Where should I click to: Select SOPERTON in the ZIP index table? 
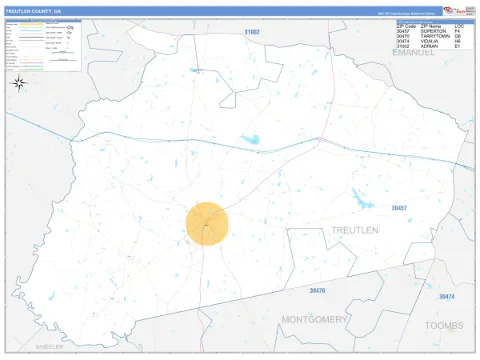point(433,31)
